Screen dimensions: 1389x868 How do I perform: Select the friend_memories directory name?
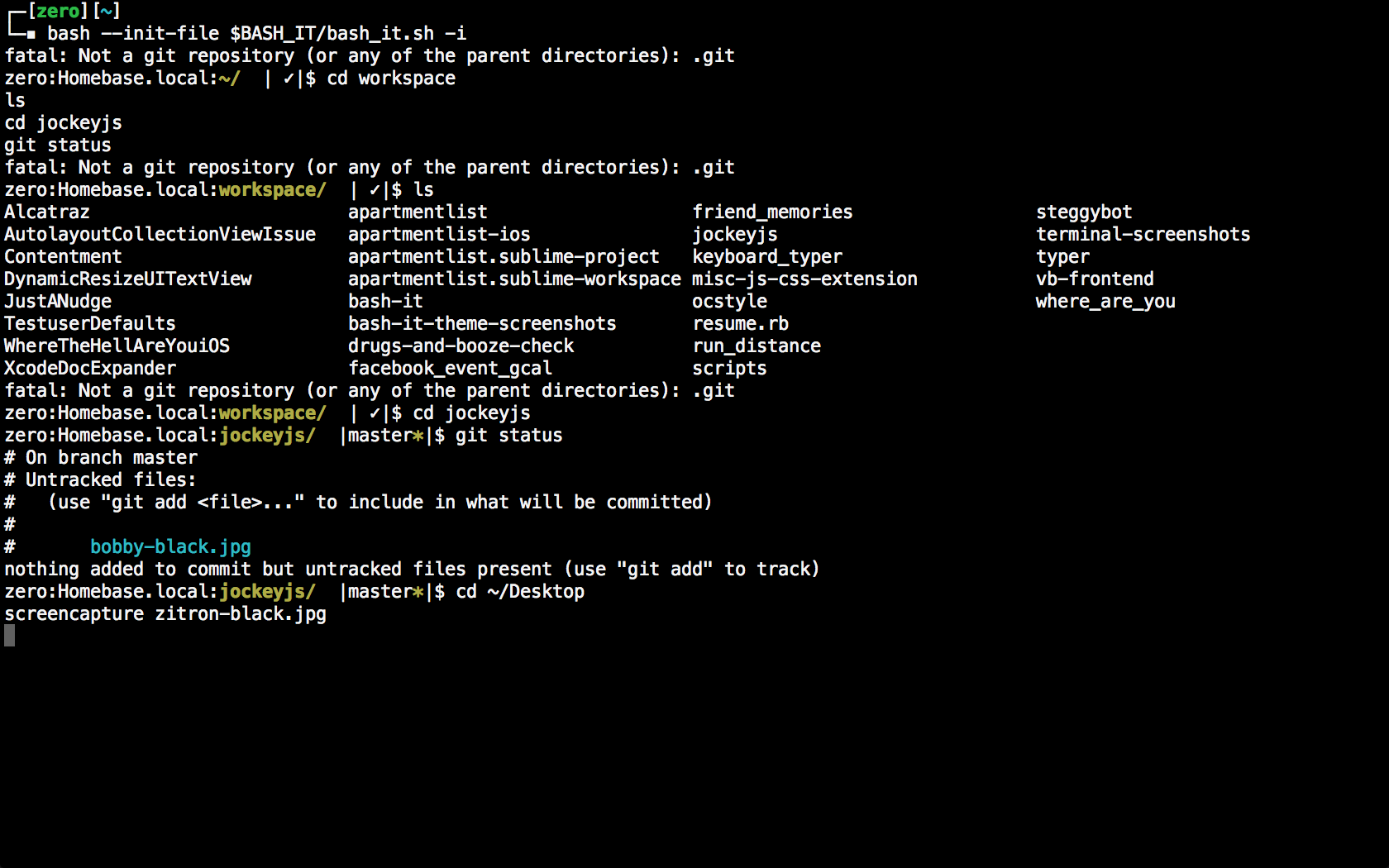coord(772,212)
